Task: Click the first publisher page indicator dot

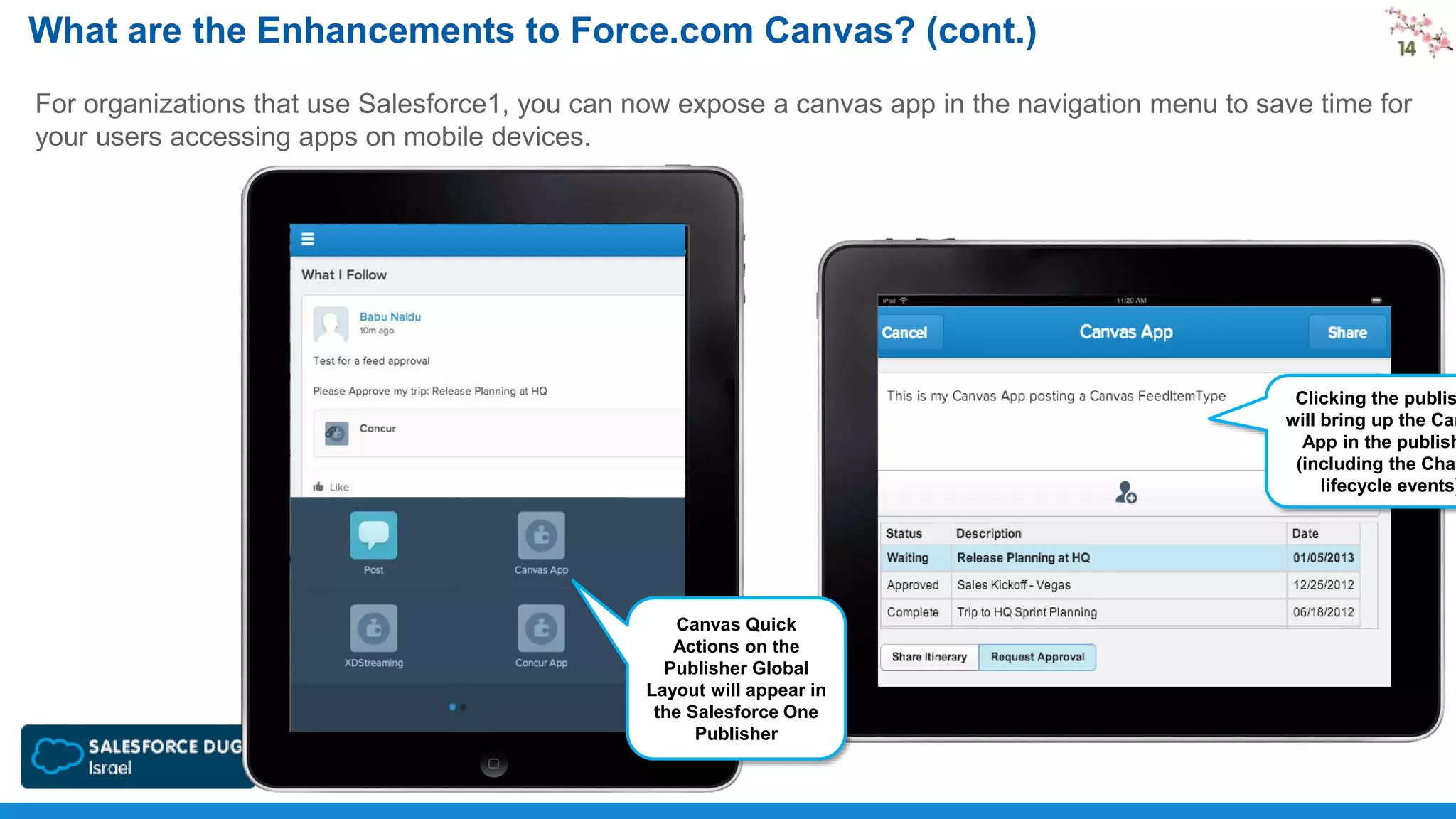Action: click(453, 707)
